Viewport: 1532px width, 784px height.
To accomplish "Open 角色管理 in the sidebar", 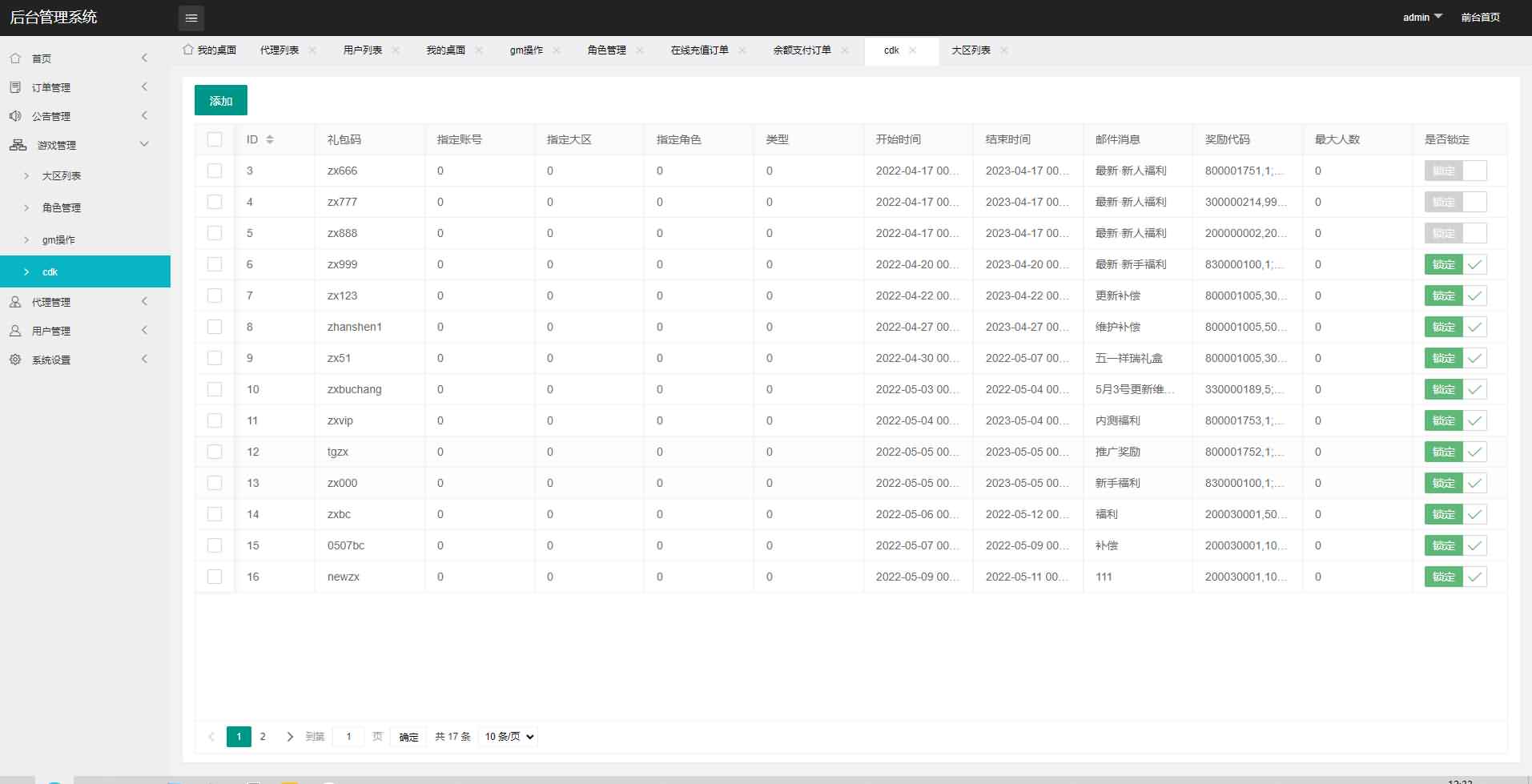I will point(62,207).
